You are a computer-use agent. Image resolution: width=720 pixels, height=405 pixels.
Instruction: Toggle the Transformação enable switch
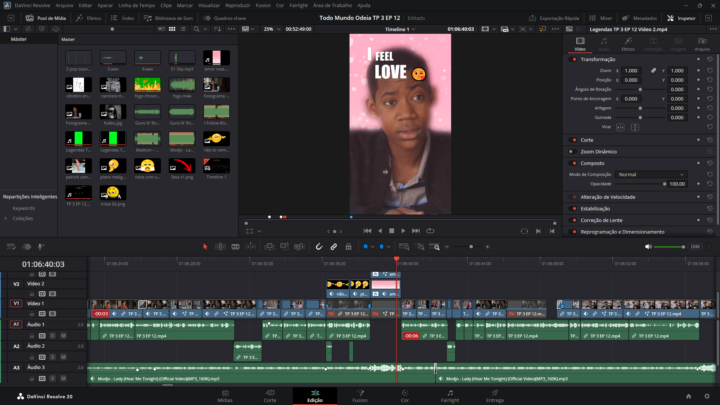[573, 59]
